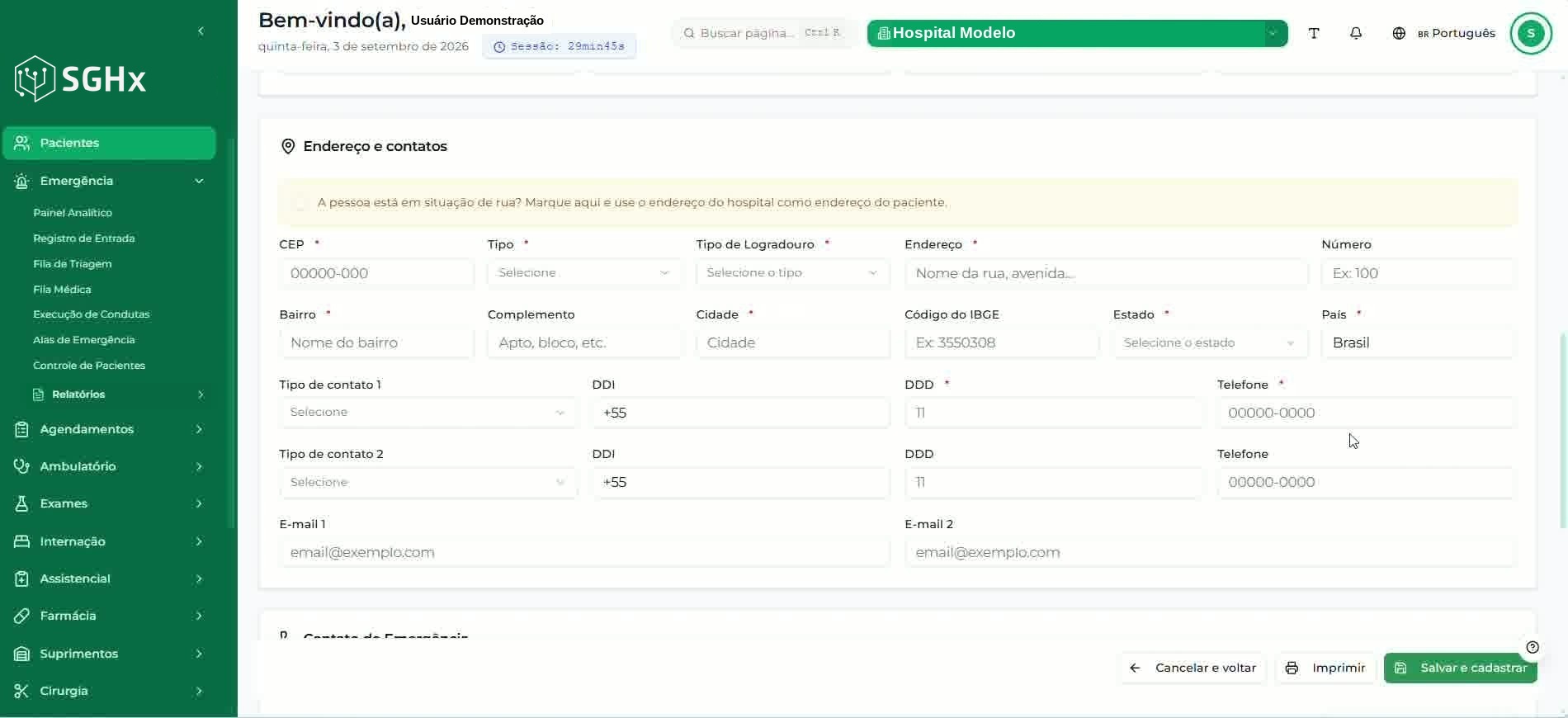Open the Estado dropdown
Screen dimensions: 1568x718
click(x=1210, y=342)
